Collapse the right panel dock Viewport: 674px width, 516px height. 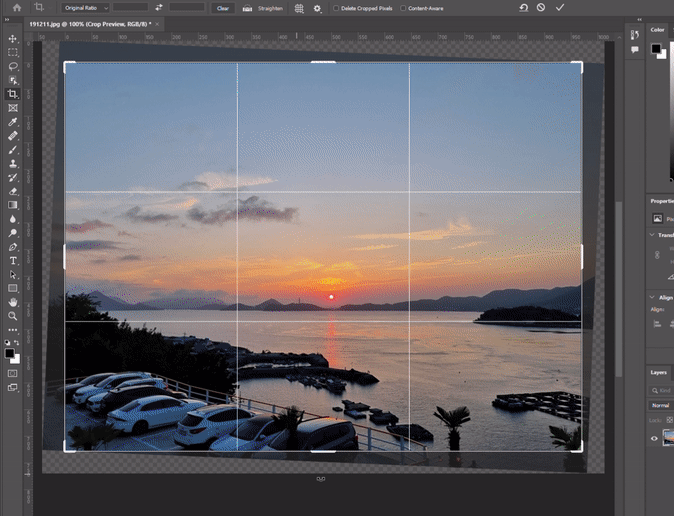[x=639, y=20]
